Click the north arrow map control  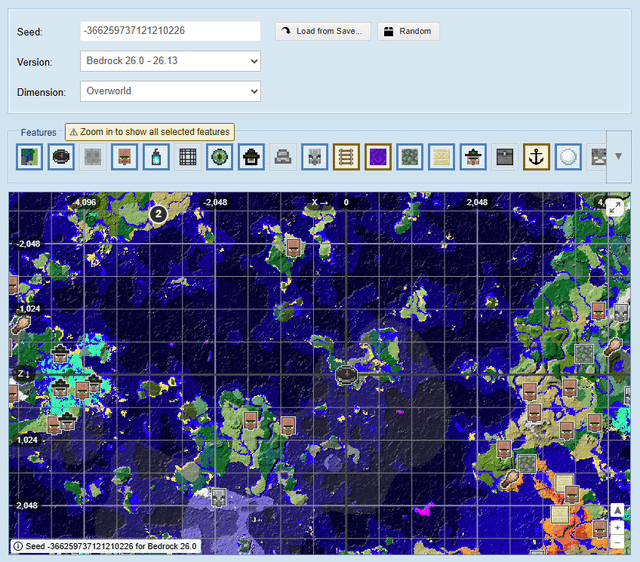617,511
